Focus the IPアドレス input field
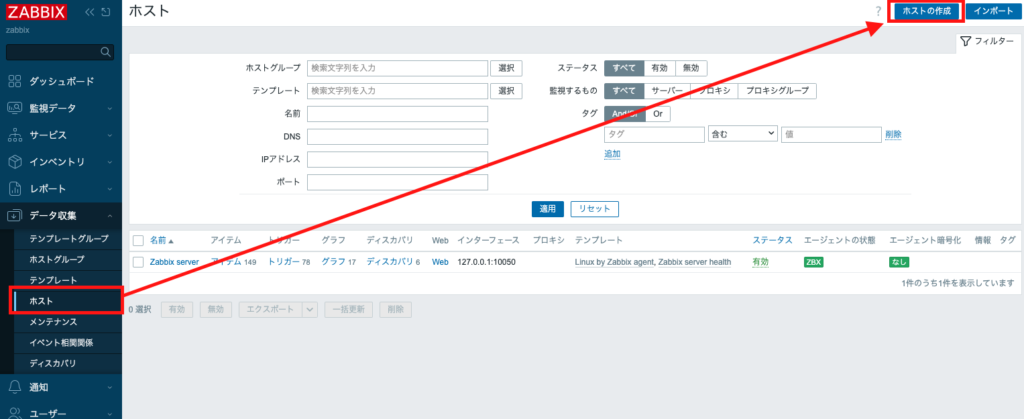Viewport: 1024px width, 419px height. [398, 159]
